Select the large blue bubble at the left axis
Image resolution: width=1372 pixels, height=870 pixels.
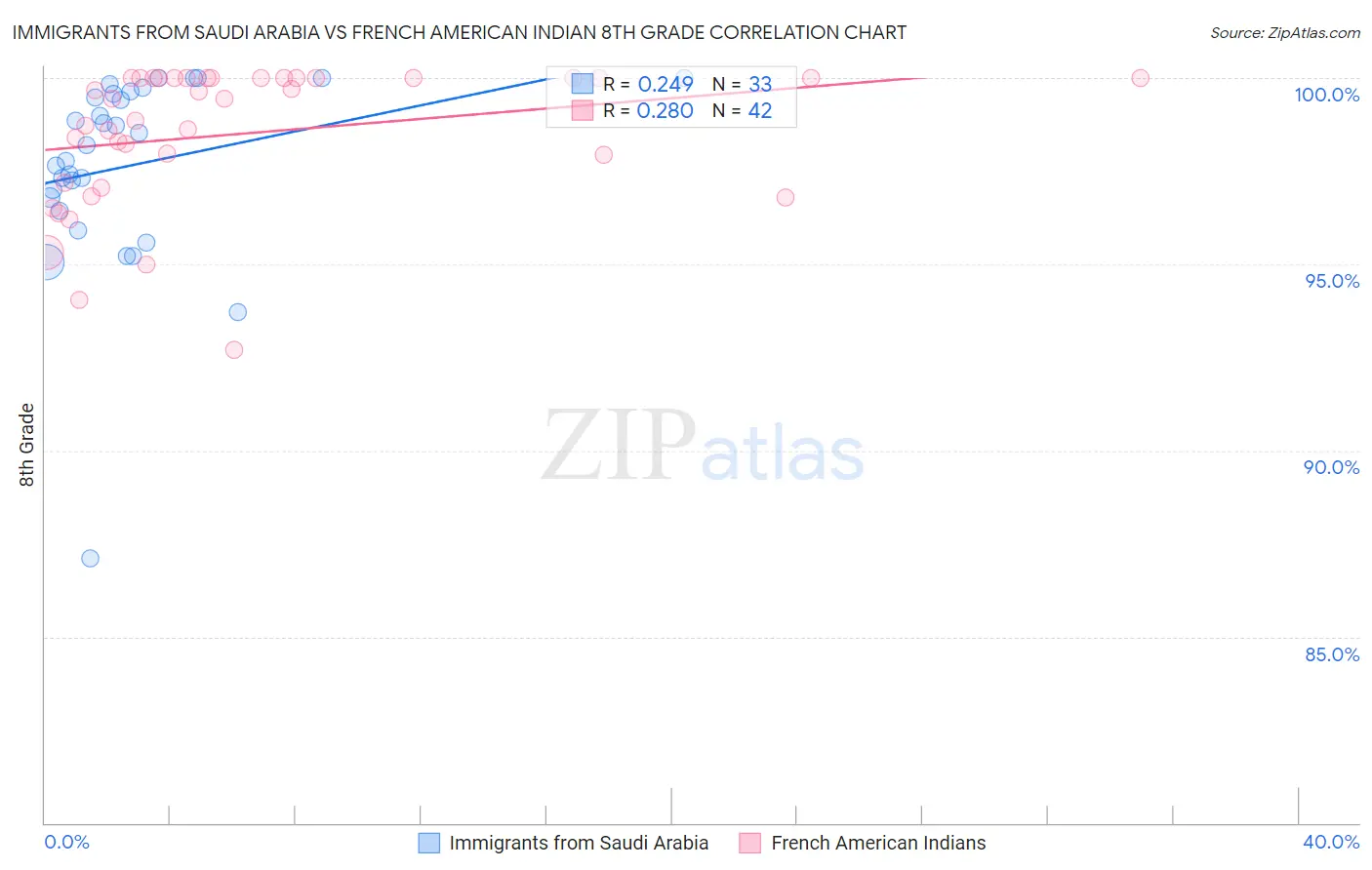point(45,261)
